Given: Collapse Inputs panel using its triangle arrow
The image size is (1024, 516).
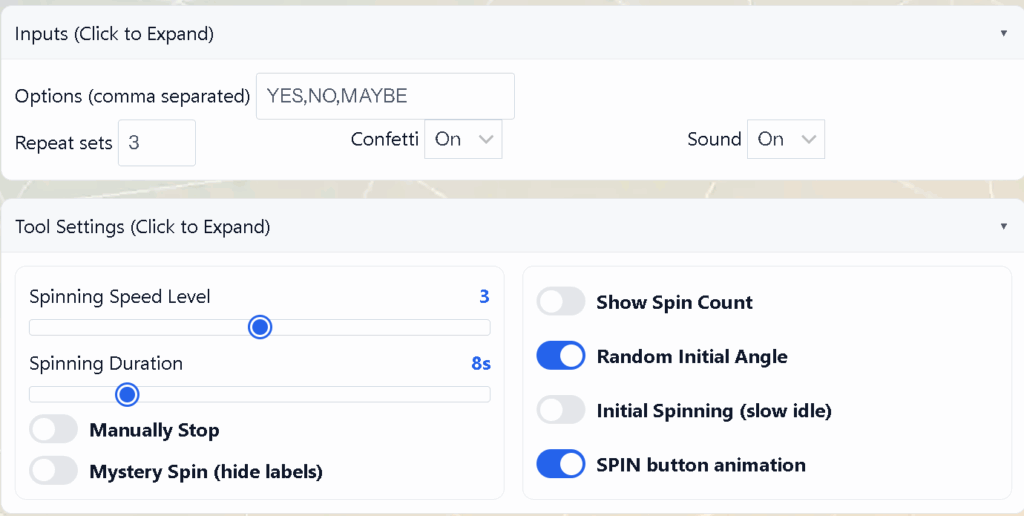Looking at the screenshot, I should point(1003,33).
